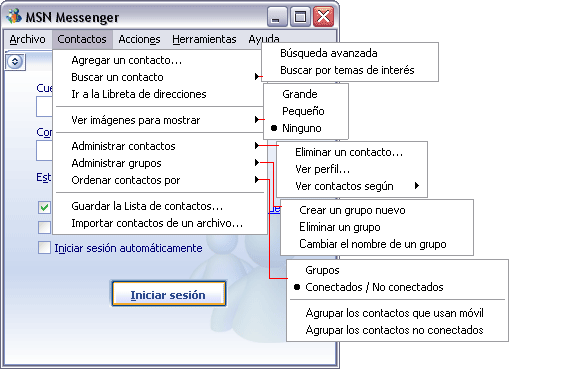Viewport: 566px width, 369px height.
Task: Select Grande image size option
Action: coord(306,94)
